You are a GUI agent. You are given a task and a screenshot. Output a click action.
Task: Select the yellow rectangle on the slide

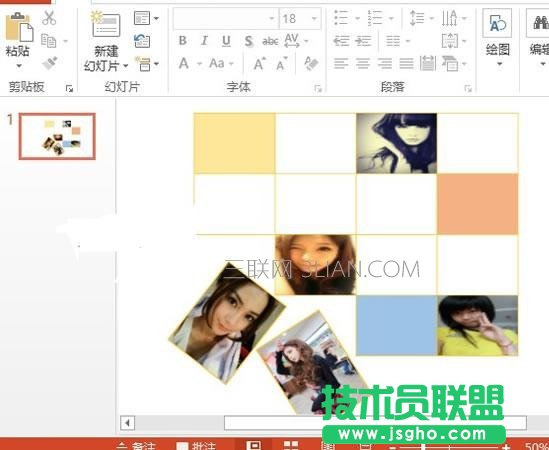coord(234,143)
